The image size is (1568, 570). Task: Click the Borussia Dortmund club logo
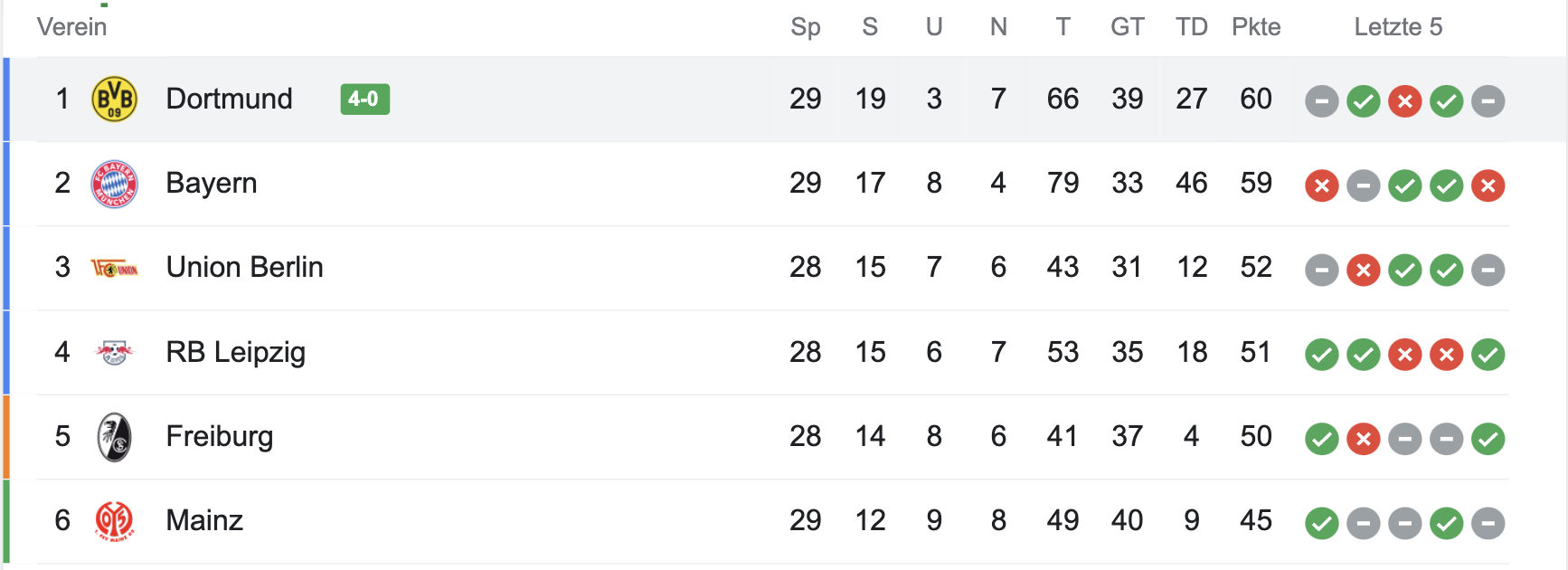(115, 99)
